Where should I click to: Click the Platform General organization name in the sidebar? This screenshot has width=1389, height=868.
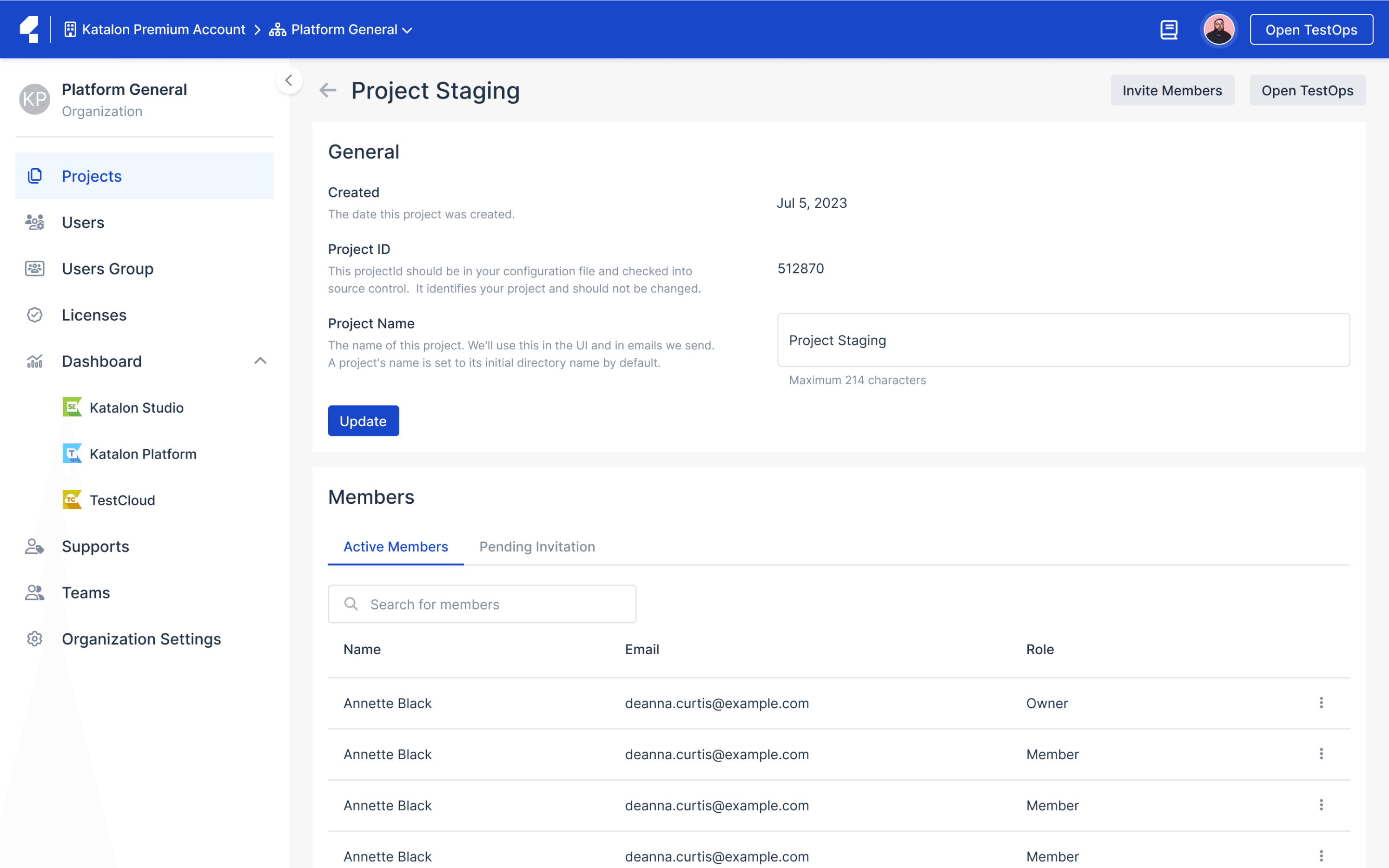coord(124,89)
